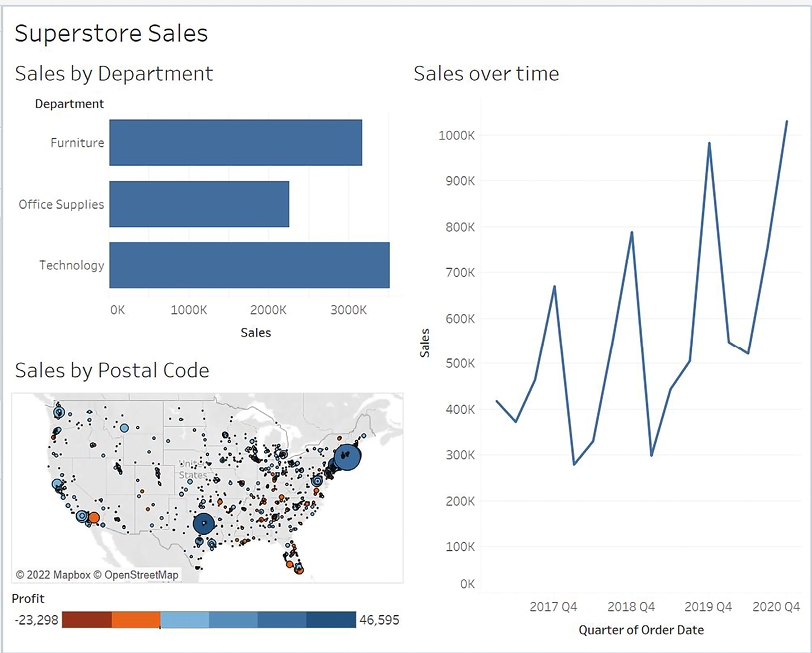Viewport: 812px width, 653px height.
Task: Click the 2019 Q4 x-axis label
Action: pos(708,607)
